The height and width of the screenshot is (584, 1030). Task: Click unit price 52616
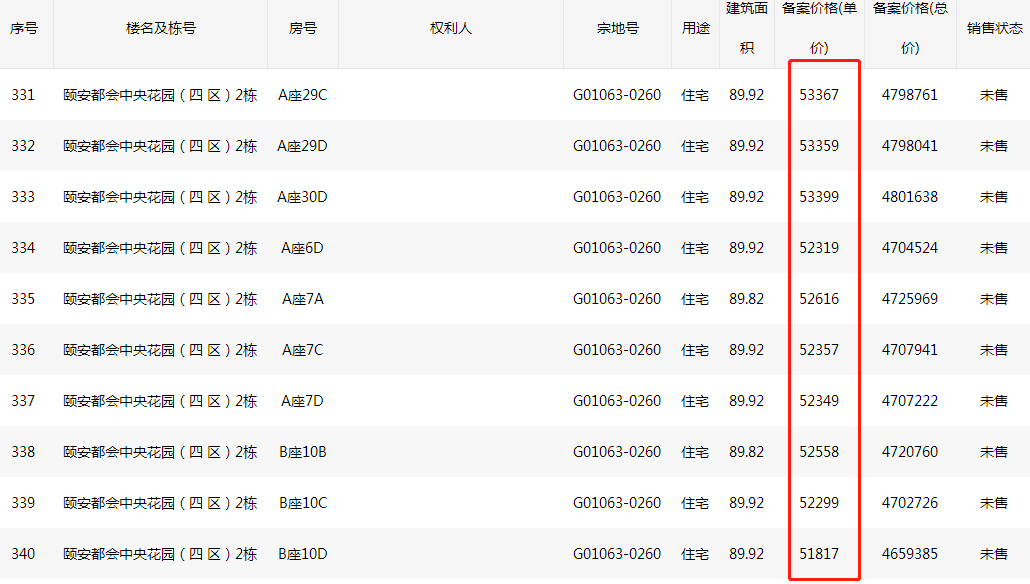pos(819,299)
